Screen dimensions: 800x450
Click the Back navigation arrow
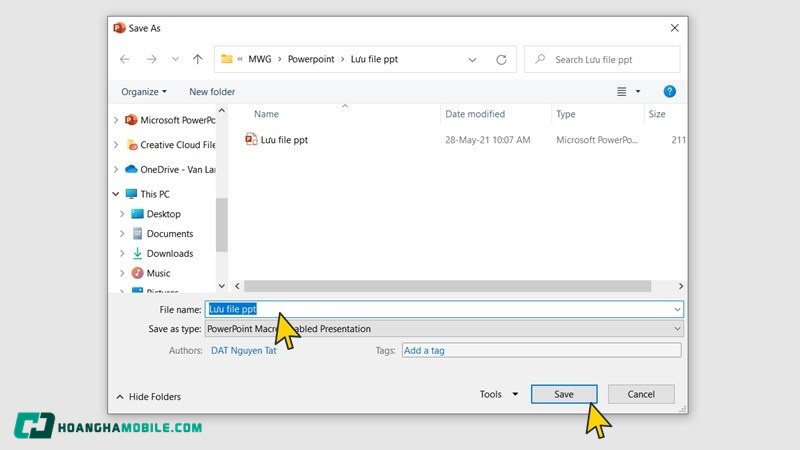(x=125, y=60)
